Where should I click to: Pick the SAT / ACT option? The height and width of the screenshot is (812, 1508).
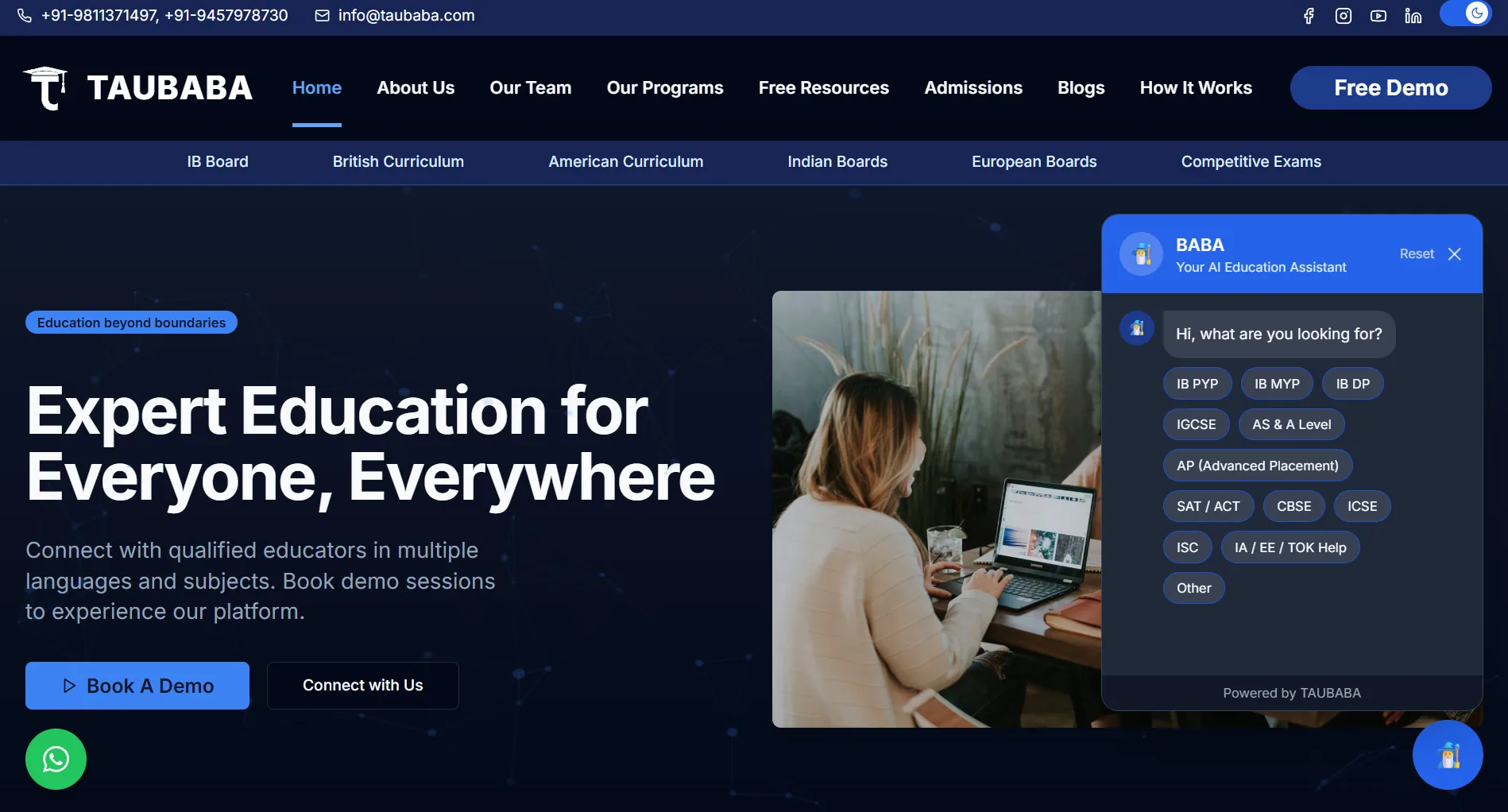[x=1208, y=506]
